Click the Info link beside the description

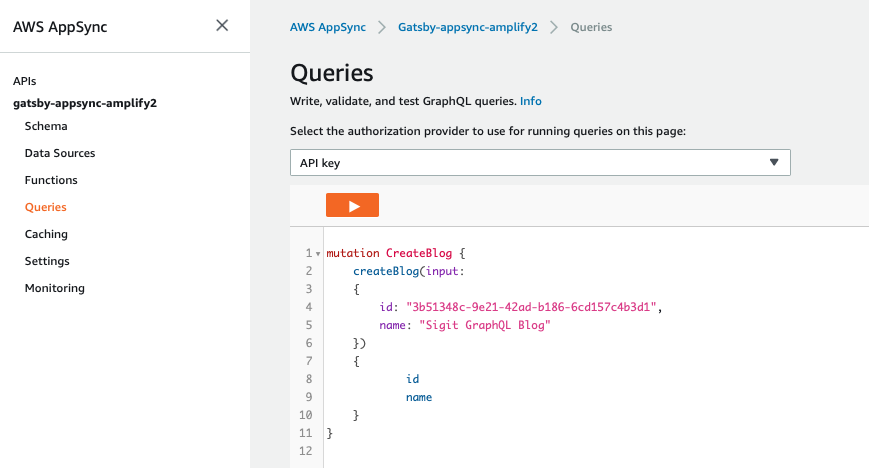[x=530, y=101]
